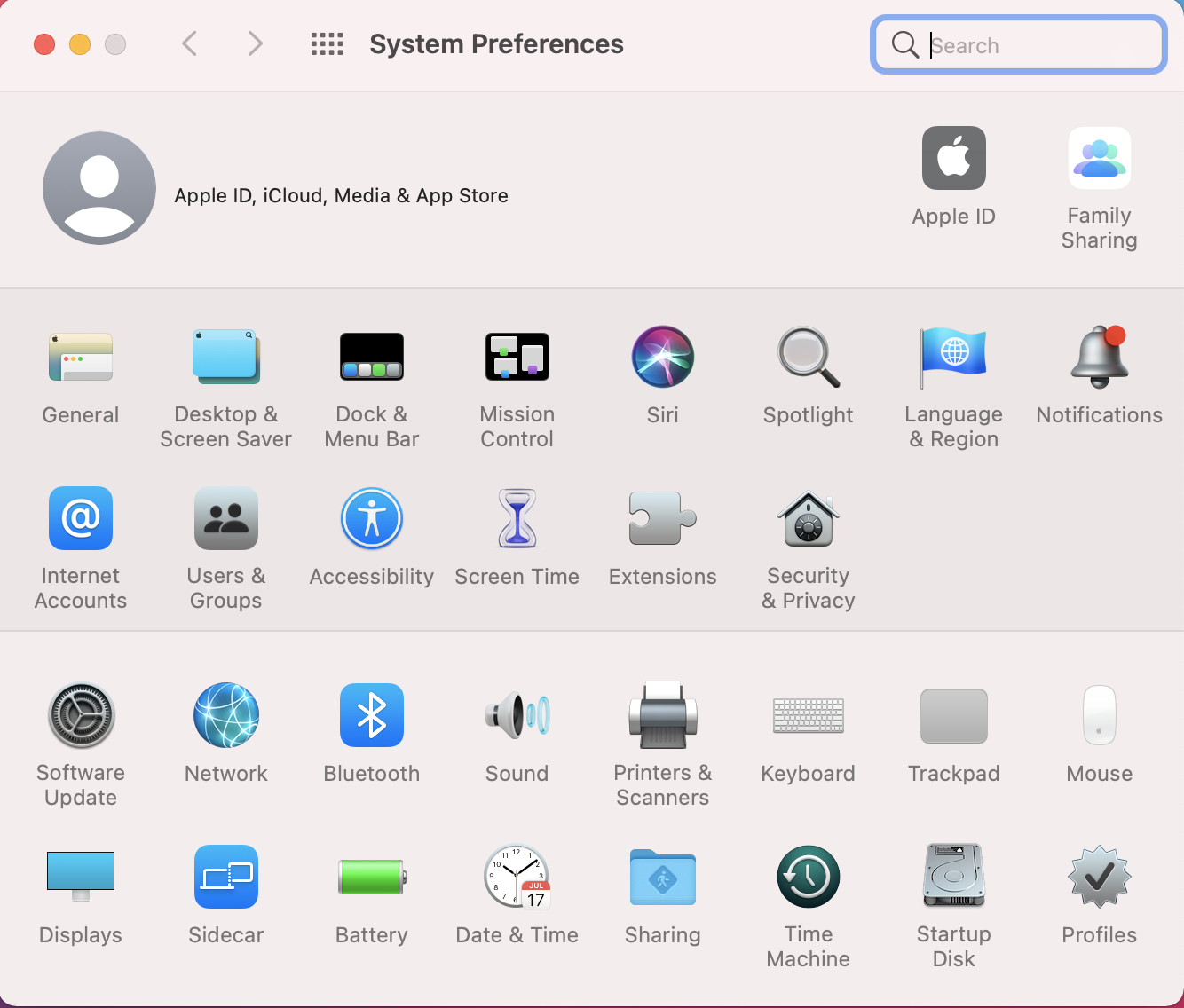Select the Sidecar icon
Image resolution: width=1184 pixels, height=1008 pixels.
pos(225,877)
